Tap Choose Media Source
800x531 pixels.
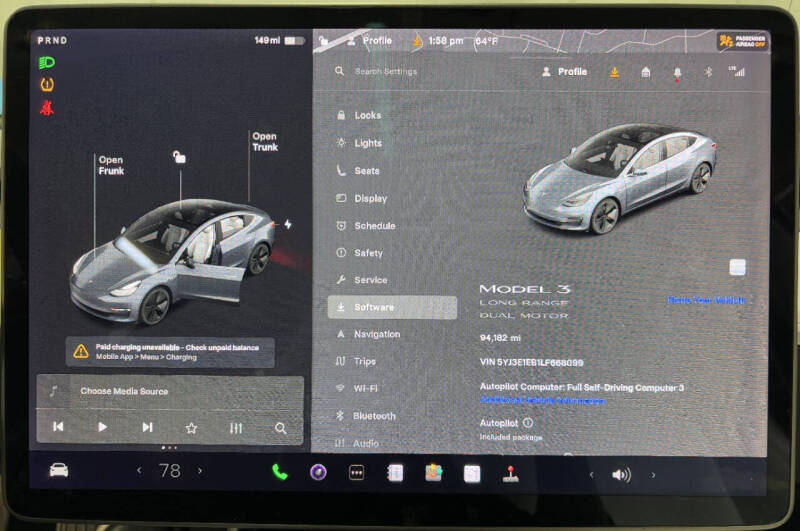pos(124,391)
